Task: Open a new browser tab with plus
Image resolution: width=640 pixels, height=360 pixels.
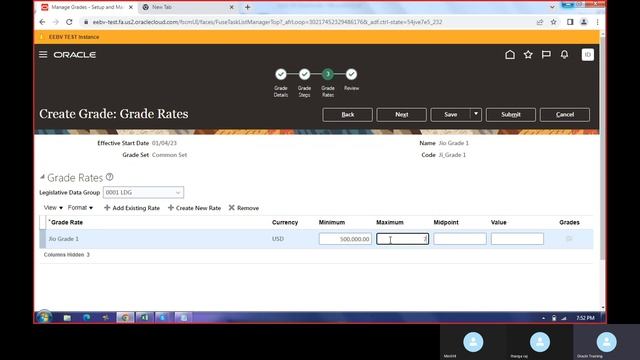Action: click(247, 7)
